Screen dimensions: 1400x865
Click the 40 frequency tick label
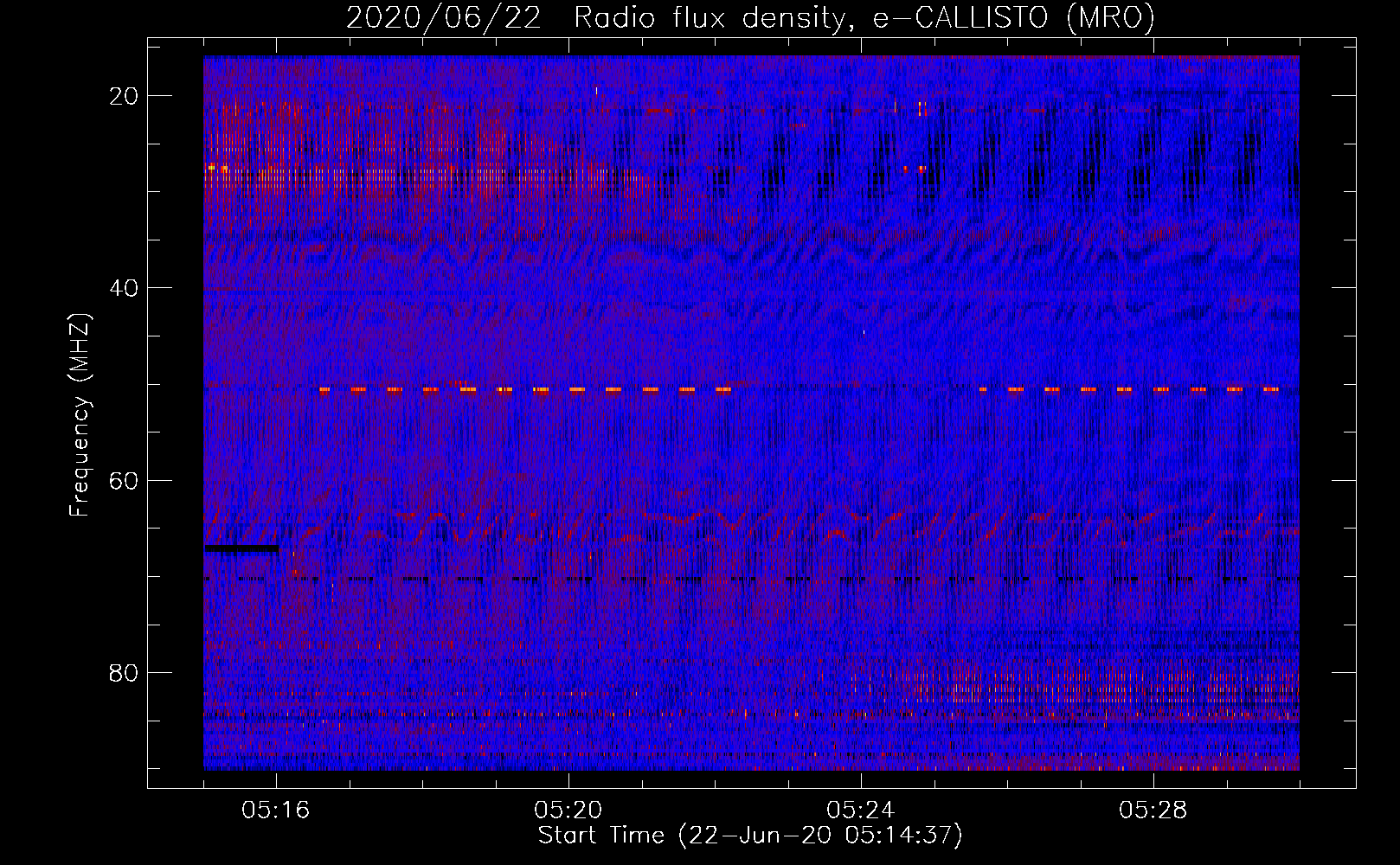125,288
